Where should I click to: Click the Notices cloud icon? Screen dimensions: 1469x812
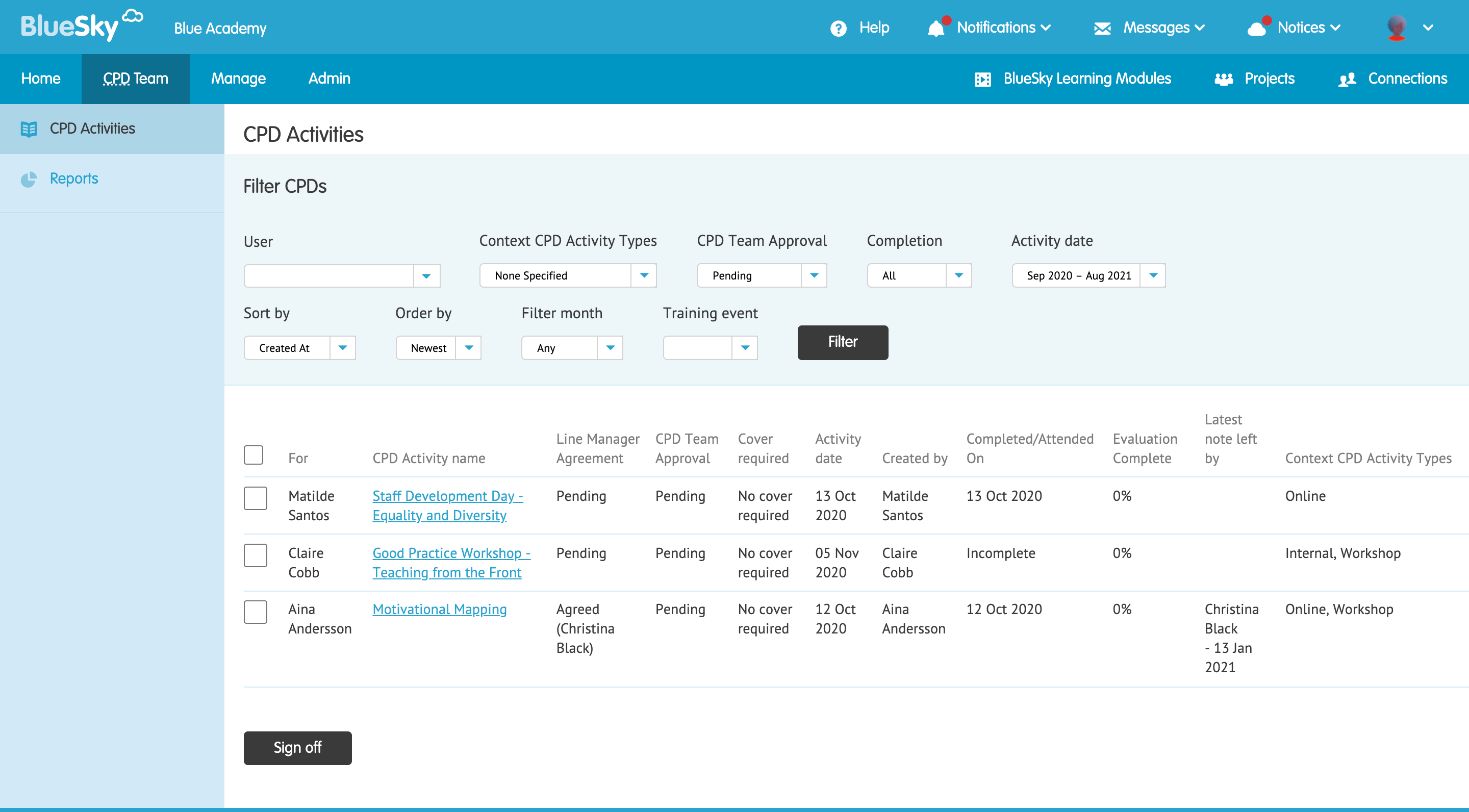click(x=1256, y=28)
